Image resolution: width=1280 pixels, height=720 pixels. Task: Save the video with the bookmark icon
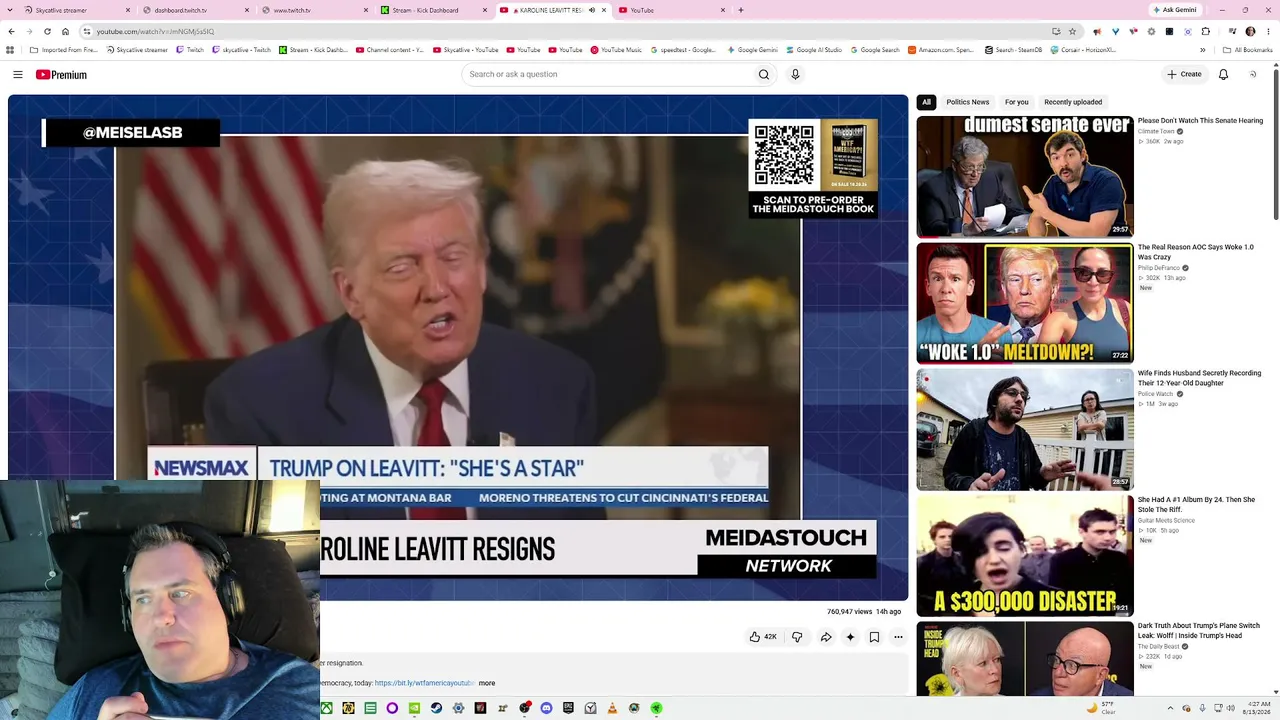pos(874,637)
